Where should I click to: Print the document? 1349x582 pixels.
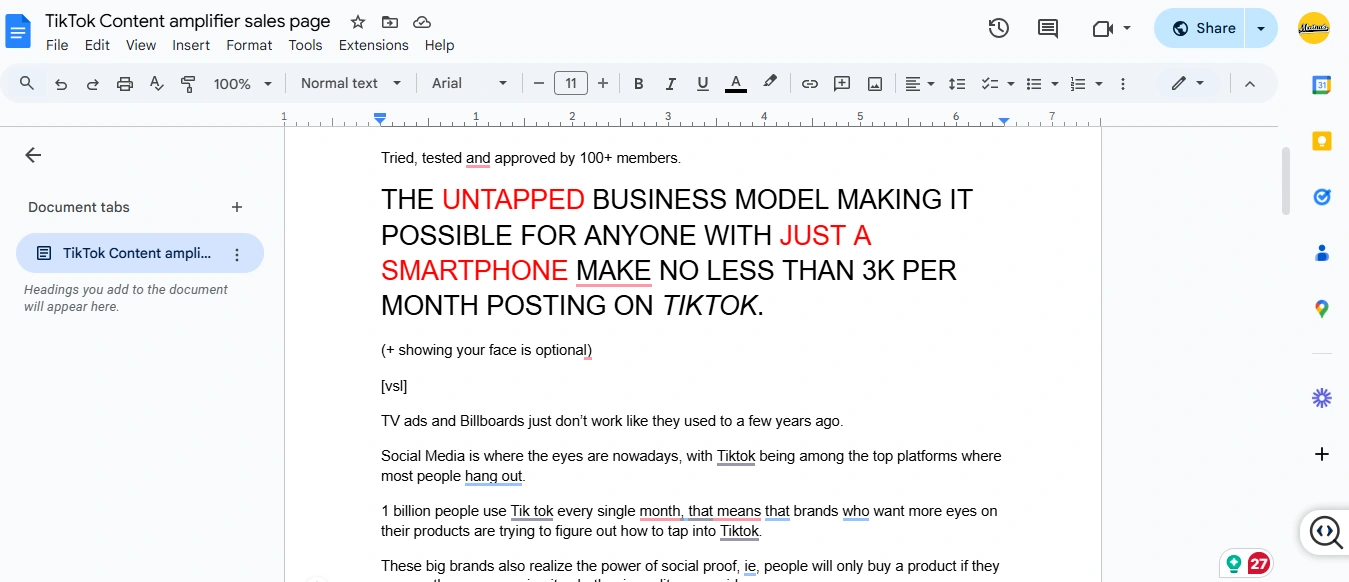(125, 84)
